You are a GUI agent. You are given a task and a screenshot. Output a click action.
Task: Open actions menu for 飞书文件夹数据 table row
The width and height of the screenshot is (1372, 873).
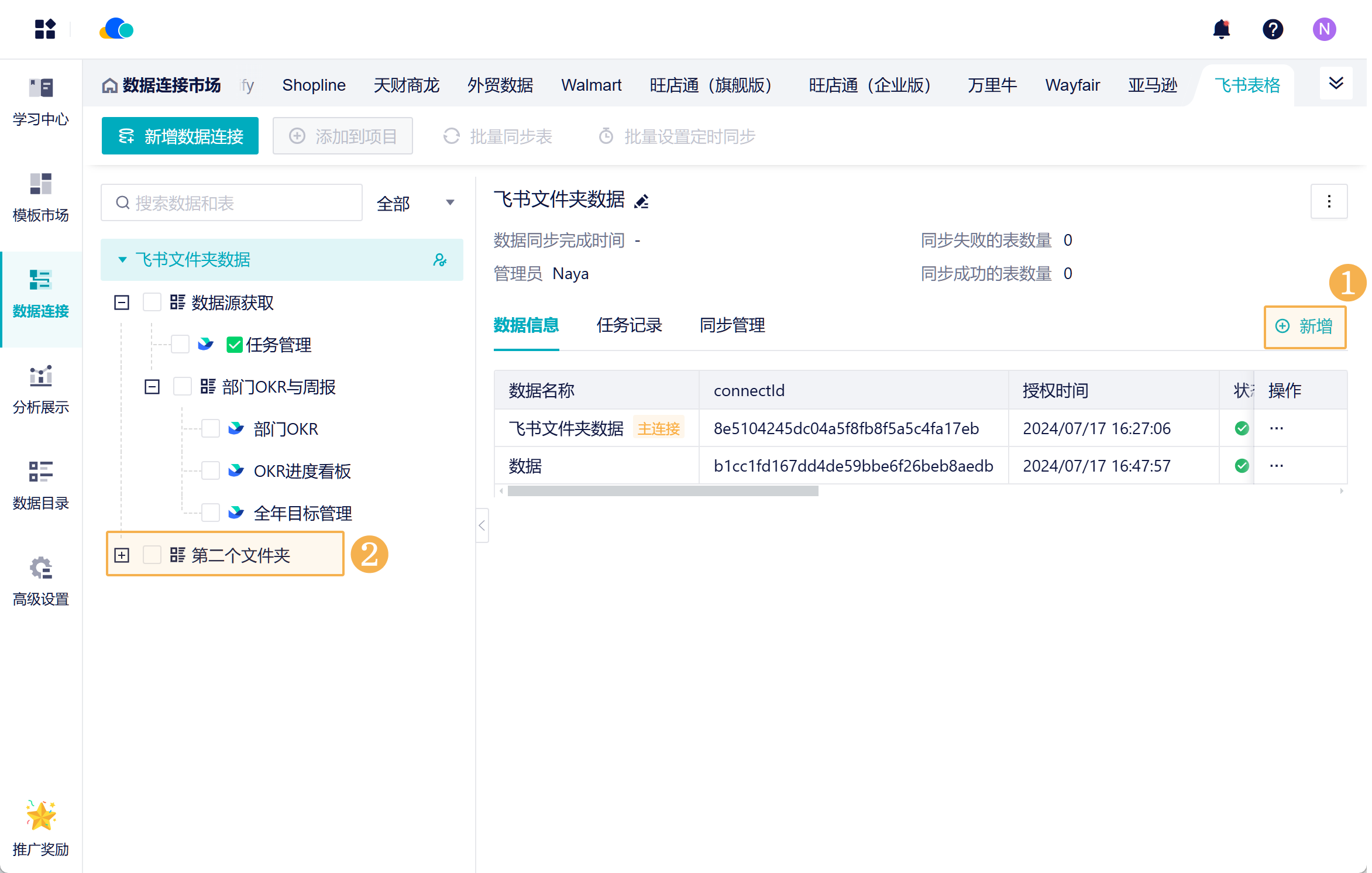[1276, 428]
